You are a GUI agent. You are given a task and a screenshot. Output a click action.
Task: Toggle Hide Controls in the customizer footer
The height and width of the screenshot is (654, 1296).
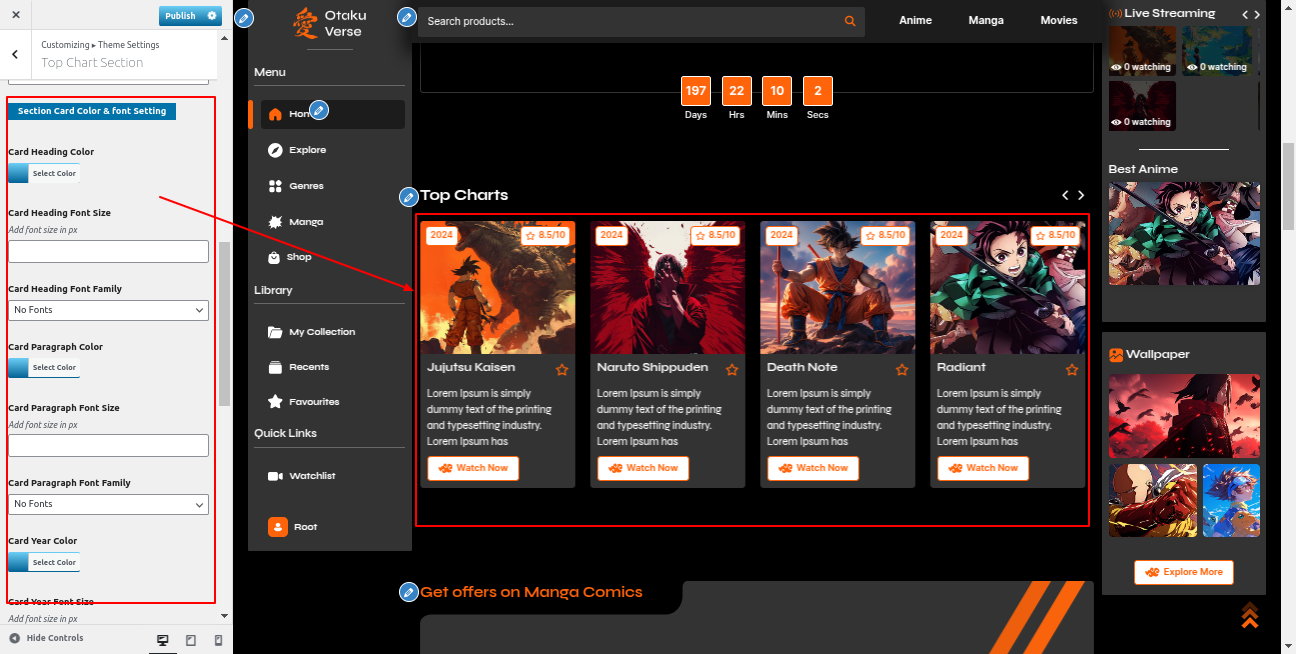[x=46, y=638]
